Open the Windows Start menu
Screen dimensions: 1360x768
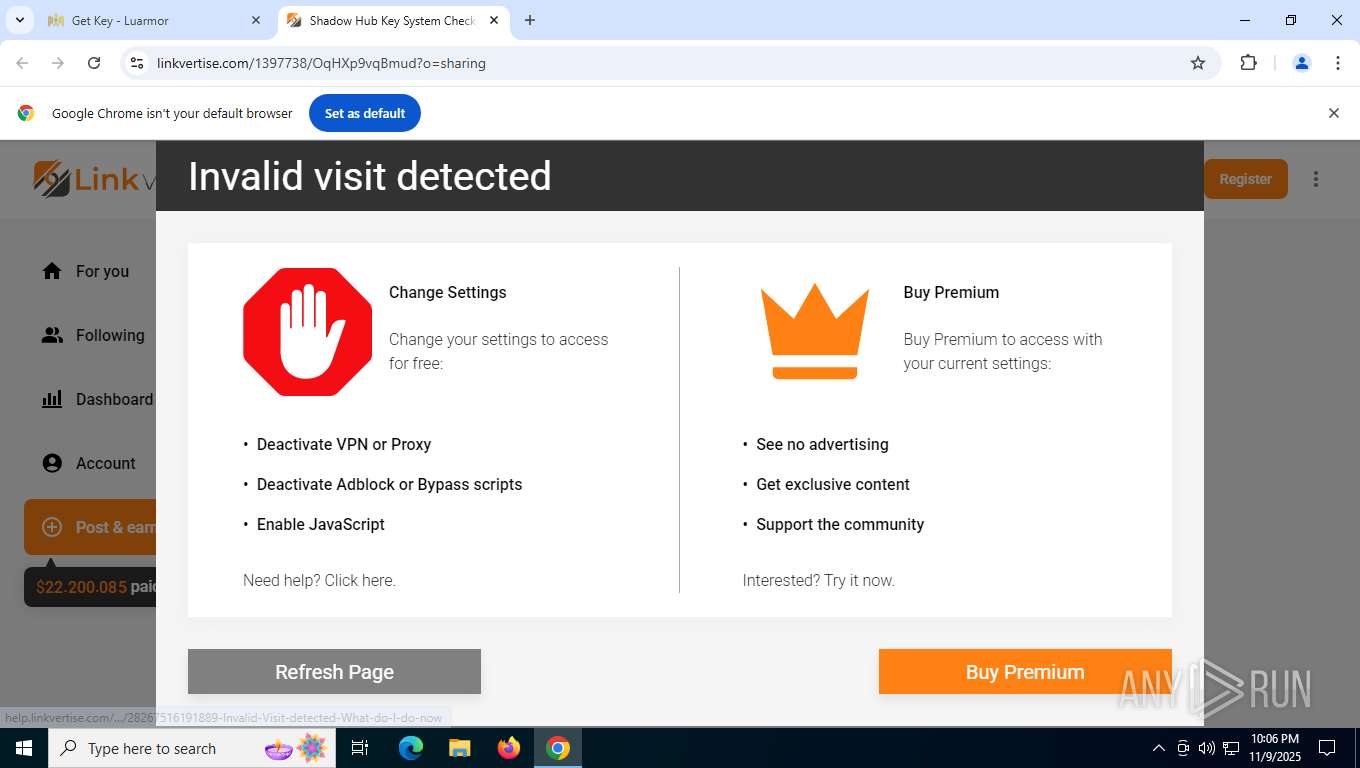click(24, 748)
